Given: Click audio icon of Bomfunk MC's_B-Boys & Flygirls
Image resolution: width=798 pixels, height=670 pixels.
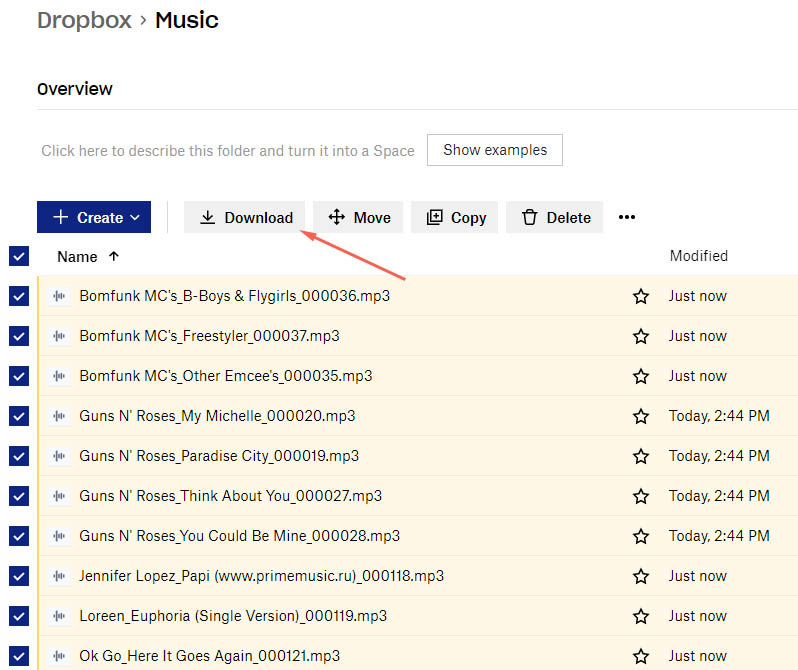Looking at the screenshot, I should pos(59,296).
